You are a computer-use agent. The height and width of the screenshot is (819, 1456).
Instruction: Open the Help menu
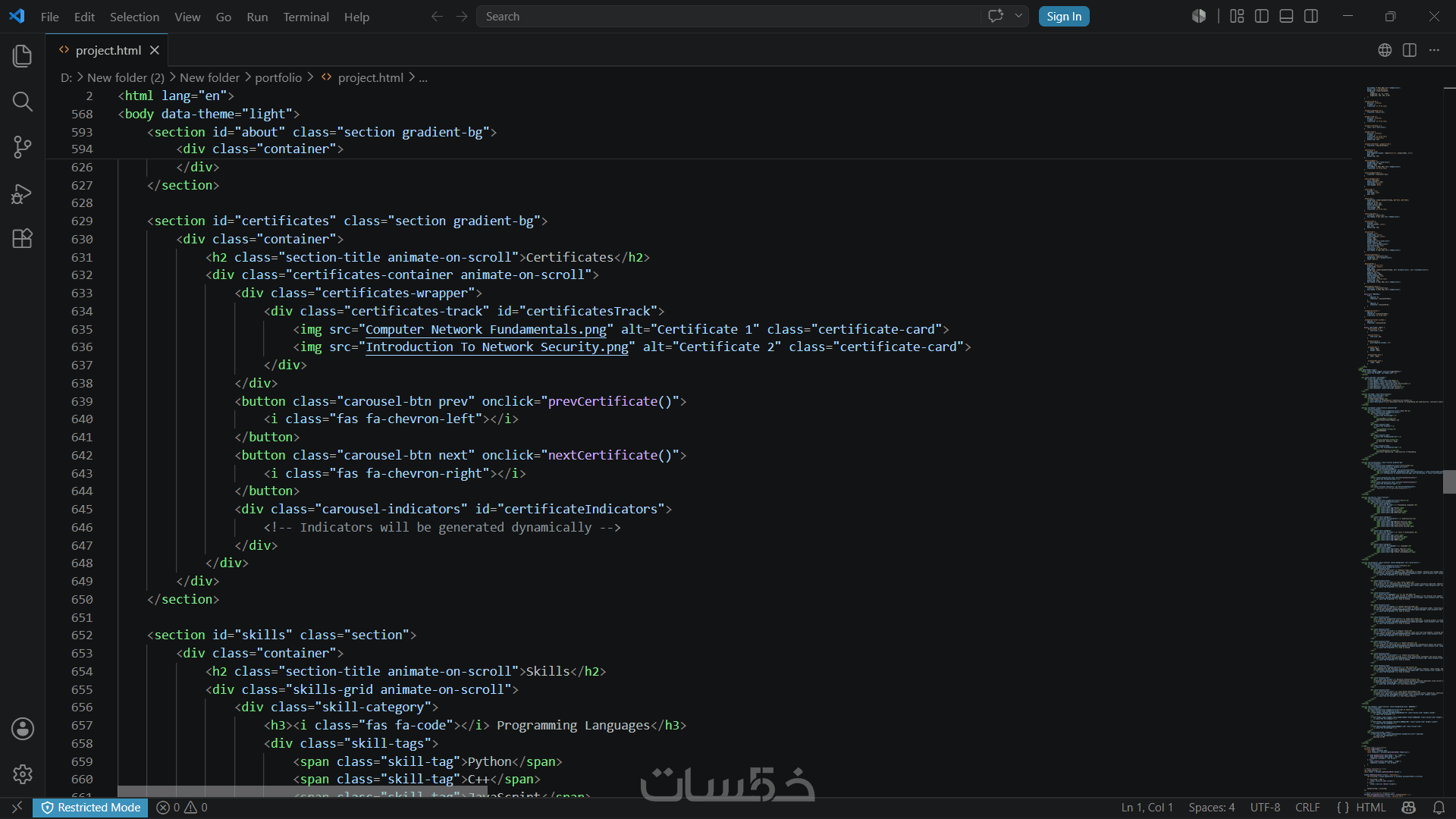pos(356,17)
